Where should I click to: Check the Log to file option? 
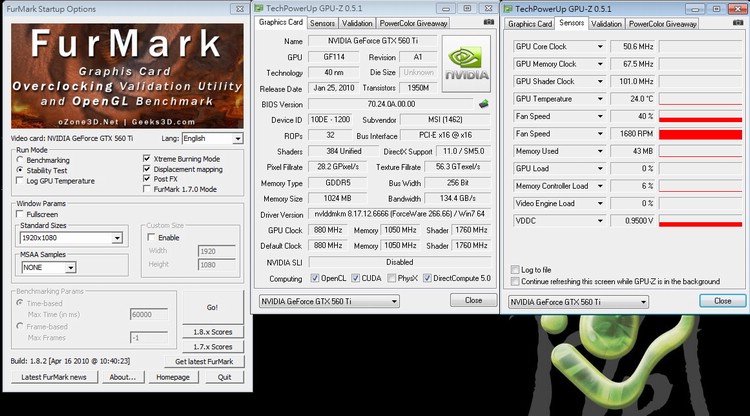tap(515, 270)
